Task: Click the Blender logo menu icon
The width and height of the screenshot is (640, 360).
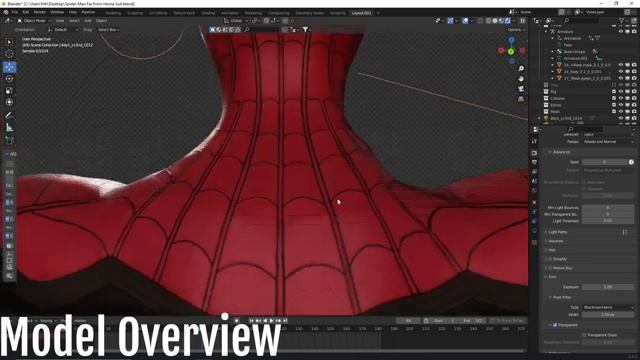Action: 6,12
